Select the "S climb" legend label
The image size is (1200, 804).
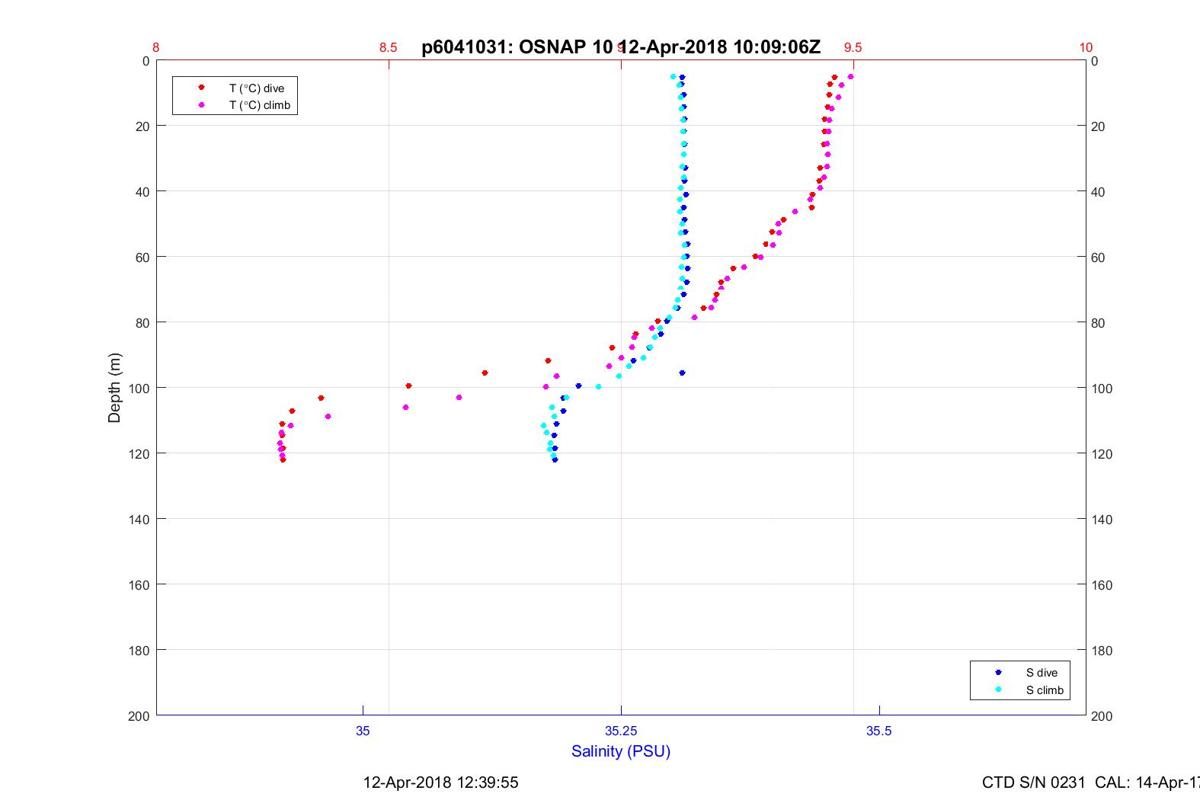click(x=1044, y=690)
